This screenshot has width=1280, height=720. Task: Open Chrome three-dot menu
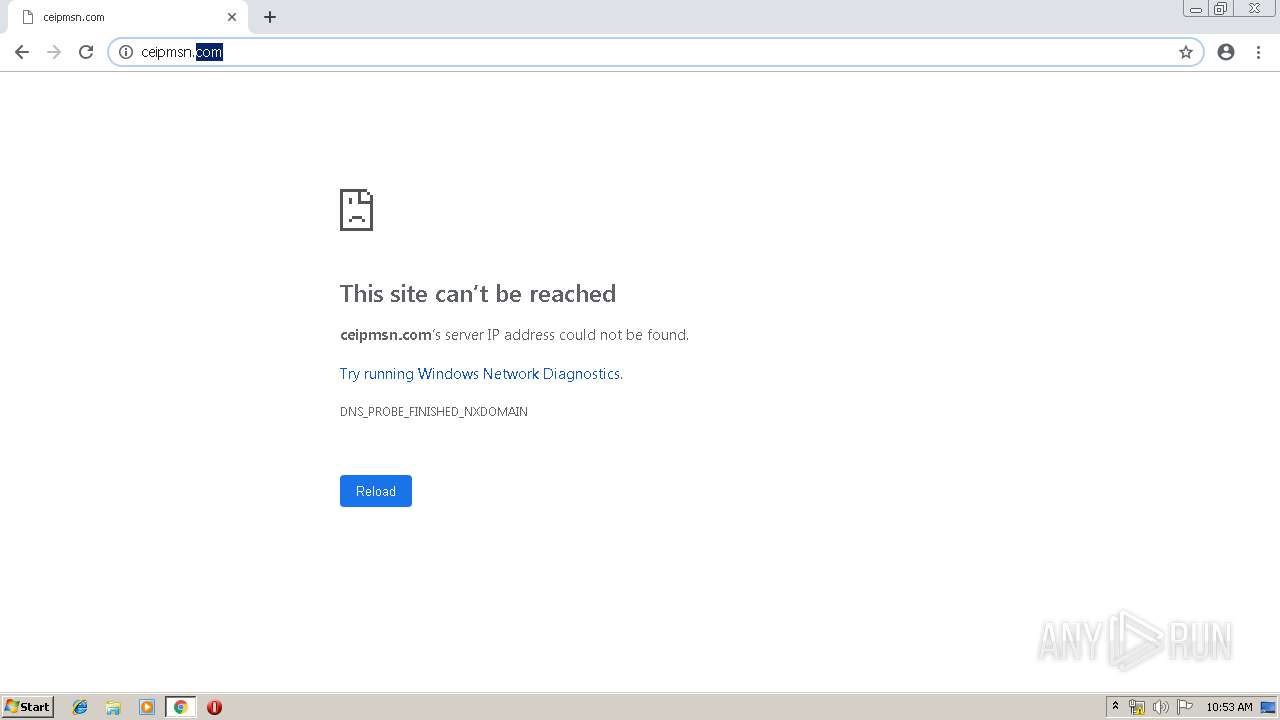tap(1258, 52)
